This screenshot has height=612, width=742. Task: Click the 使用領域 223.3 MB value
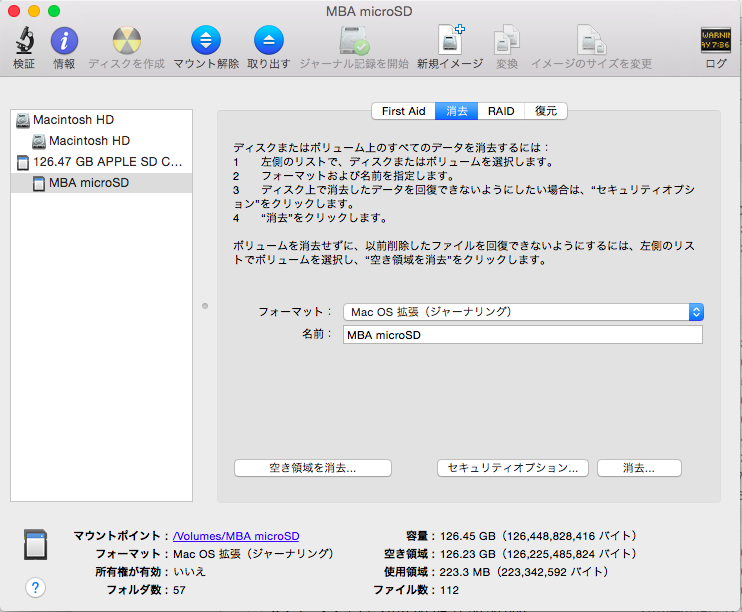(x=524, y=572)
